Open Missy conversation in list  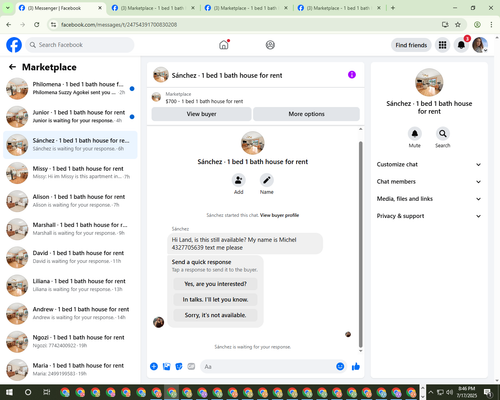click(x=70, y=173)
